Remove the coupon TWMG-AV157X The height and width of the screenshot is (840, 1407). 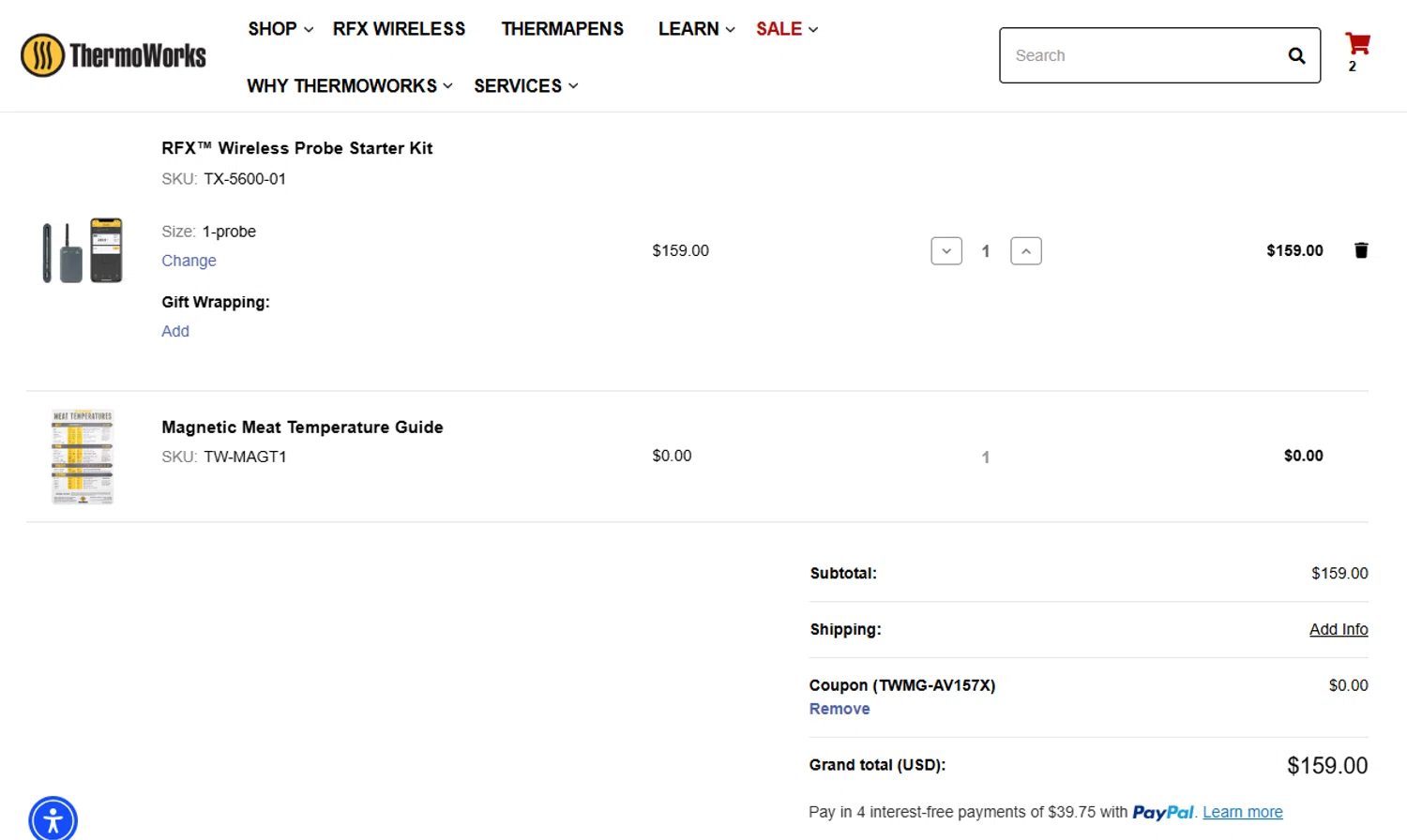click(x=840, y=709)
